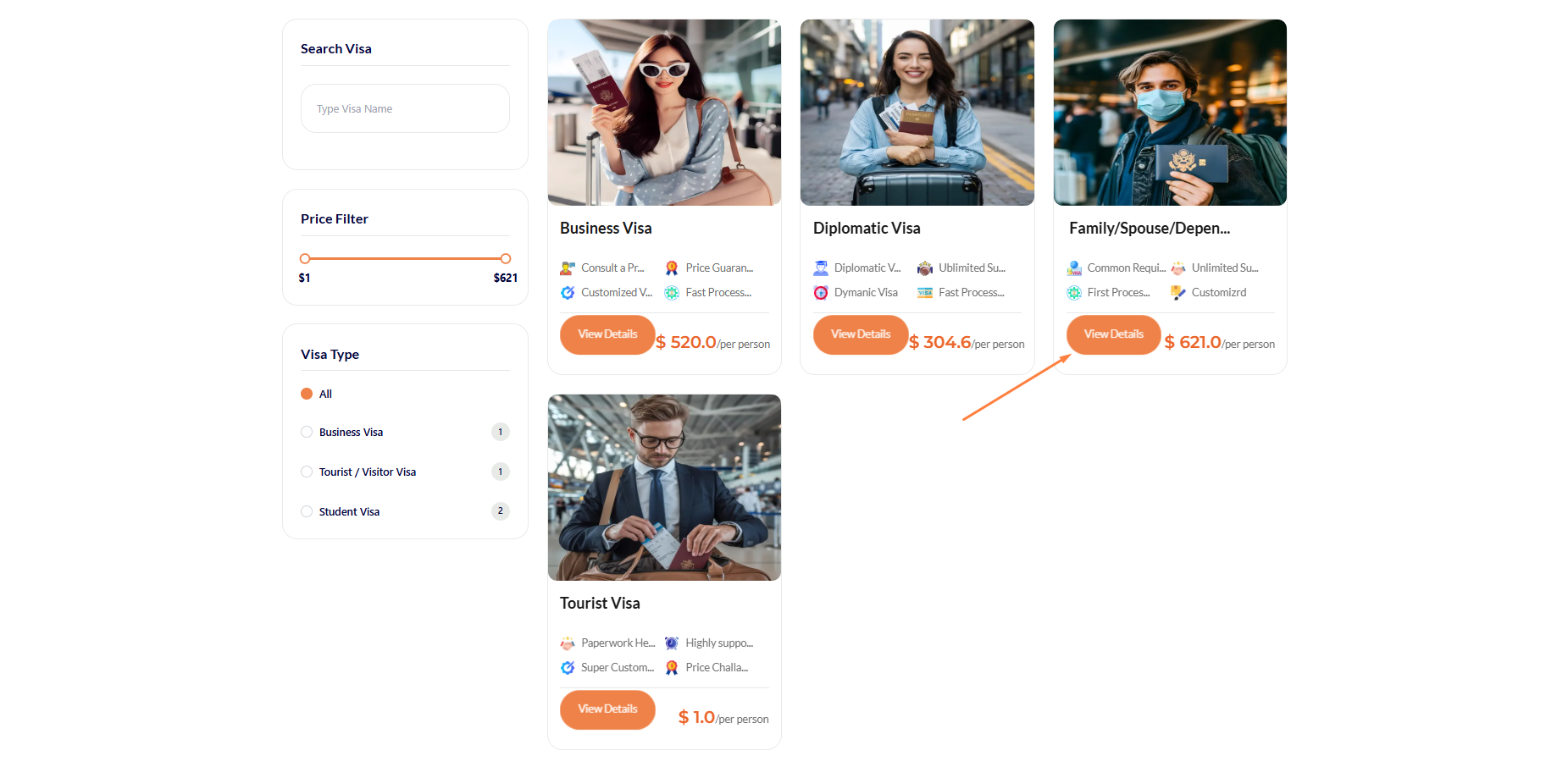
Task: Click the Dymanic Visa clock icon
Action: coord(821,293)
